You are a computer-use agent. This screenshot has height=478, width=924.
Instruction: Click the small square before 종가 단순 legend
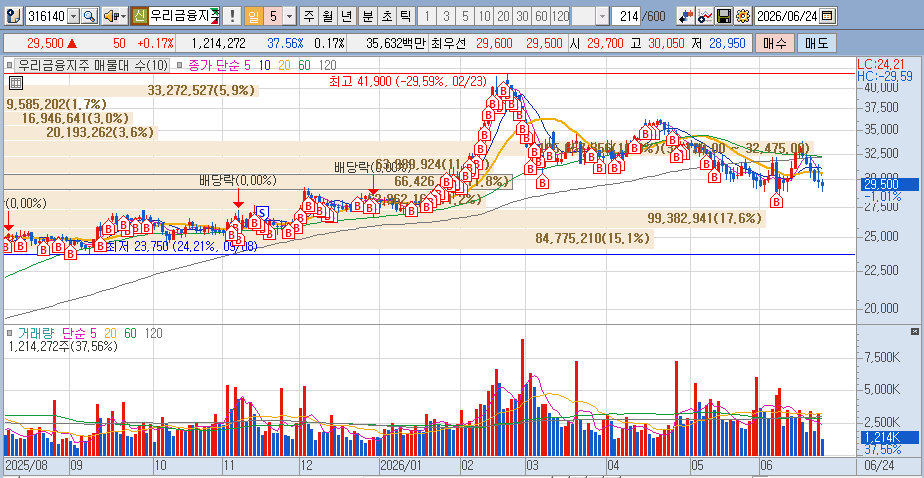(180, 65)
